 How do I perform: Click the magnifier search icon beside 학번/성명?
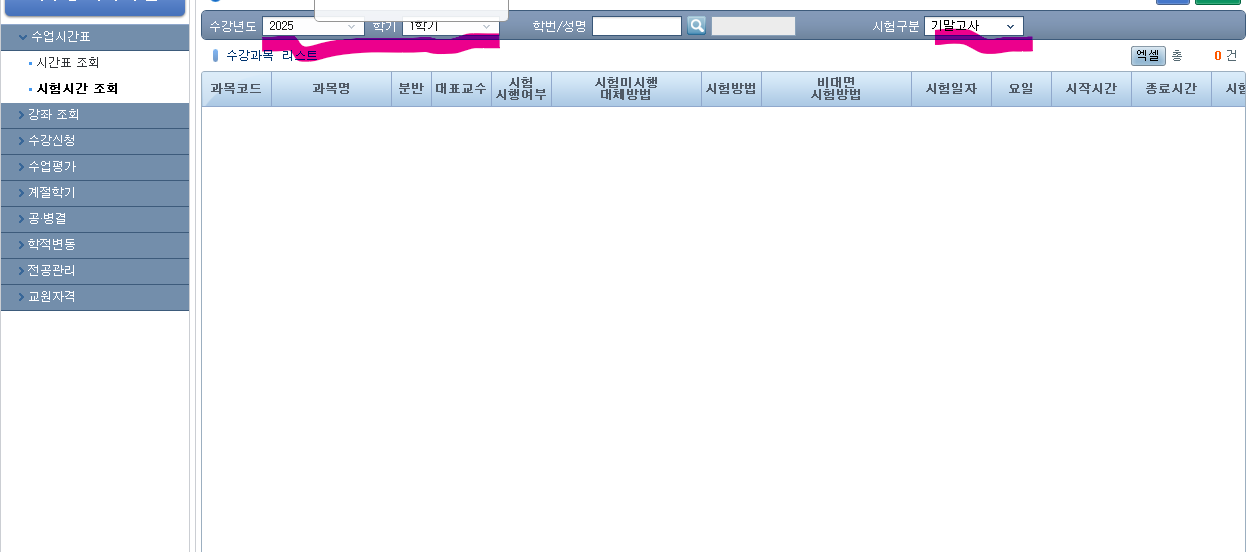click(x=696, y=26)
